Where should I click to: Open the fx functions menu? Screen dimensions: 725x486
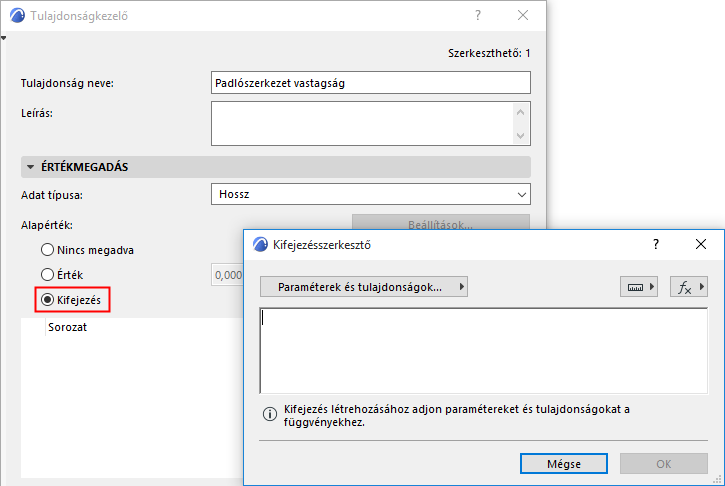pos(688,287)
